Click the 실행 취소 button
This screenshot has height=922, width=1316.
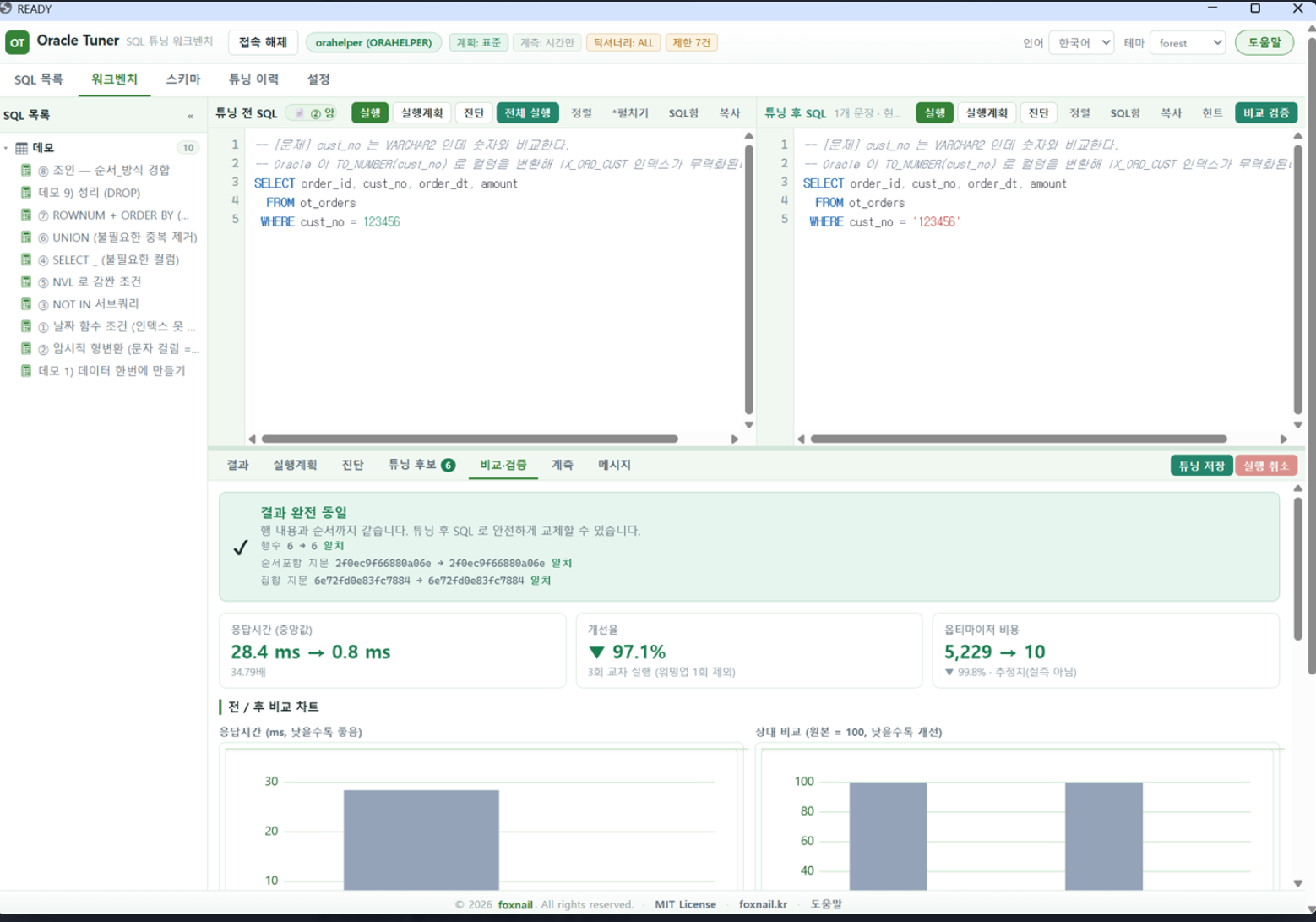[1266, 466]
